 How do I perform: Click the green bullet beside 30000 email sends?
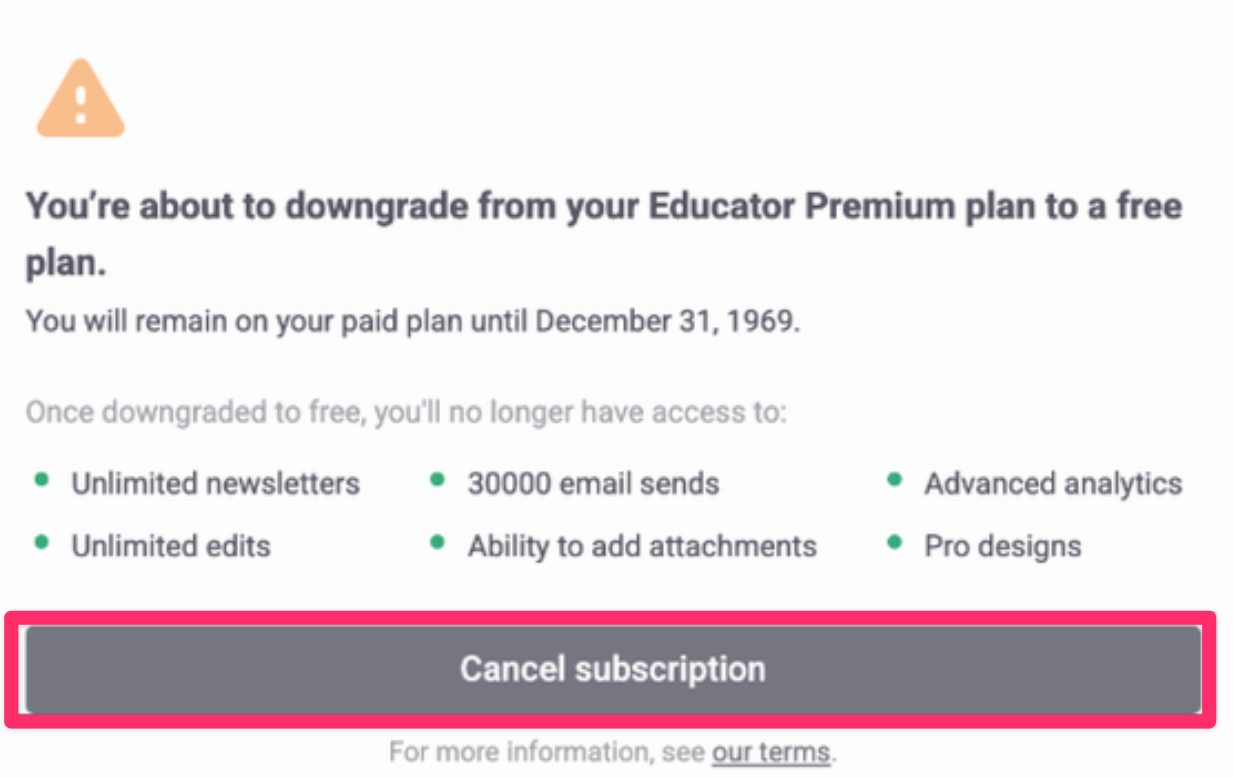coord(437,481)
